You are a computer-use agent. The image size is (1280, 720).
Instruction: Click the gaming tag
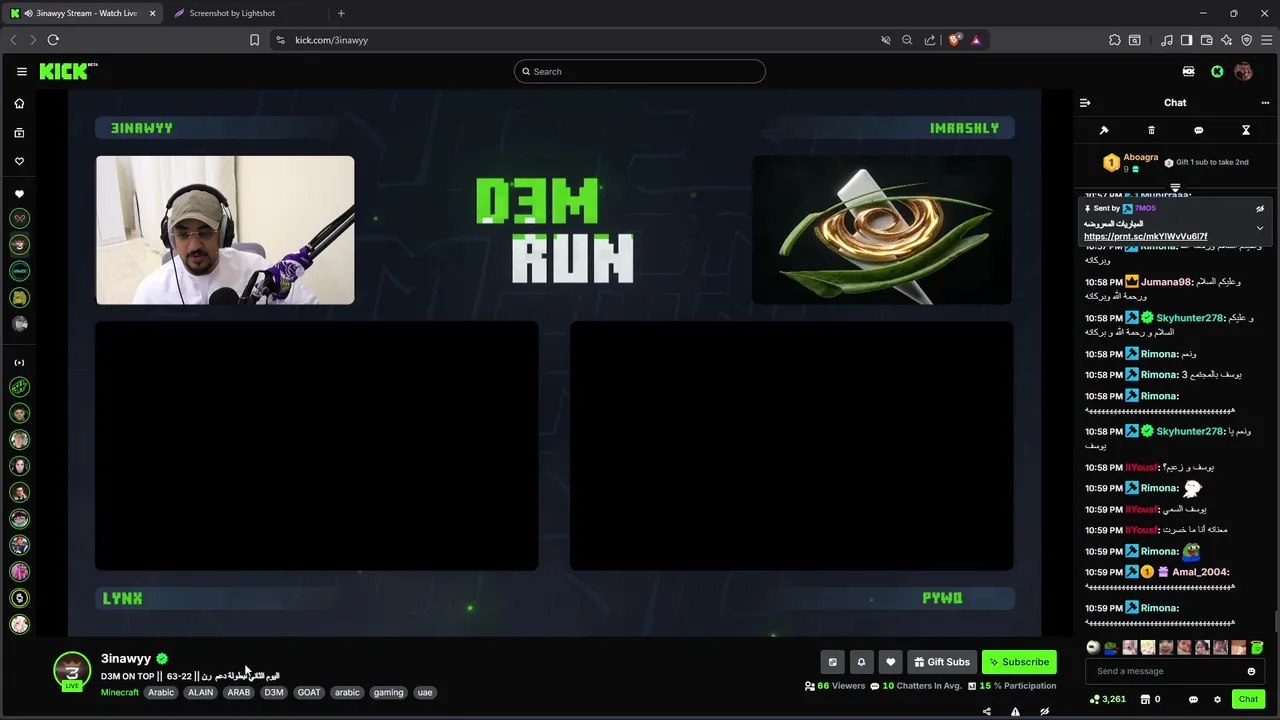click(x=388, y=692)
